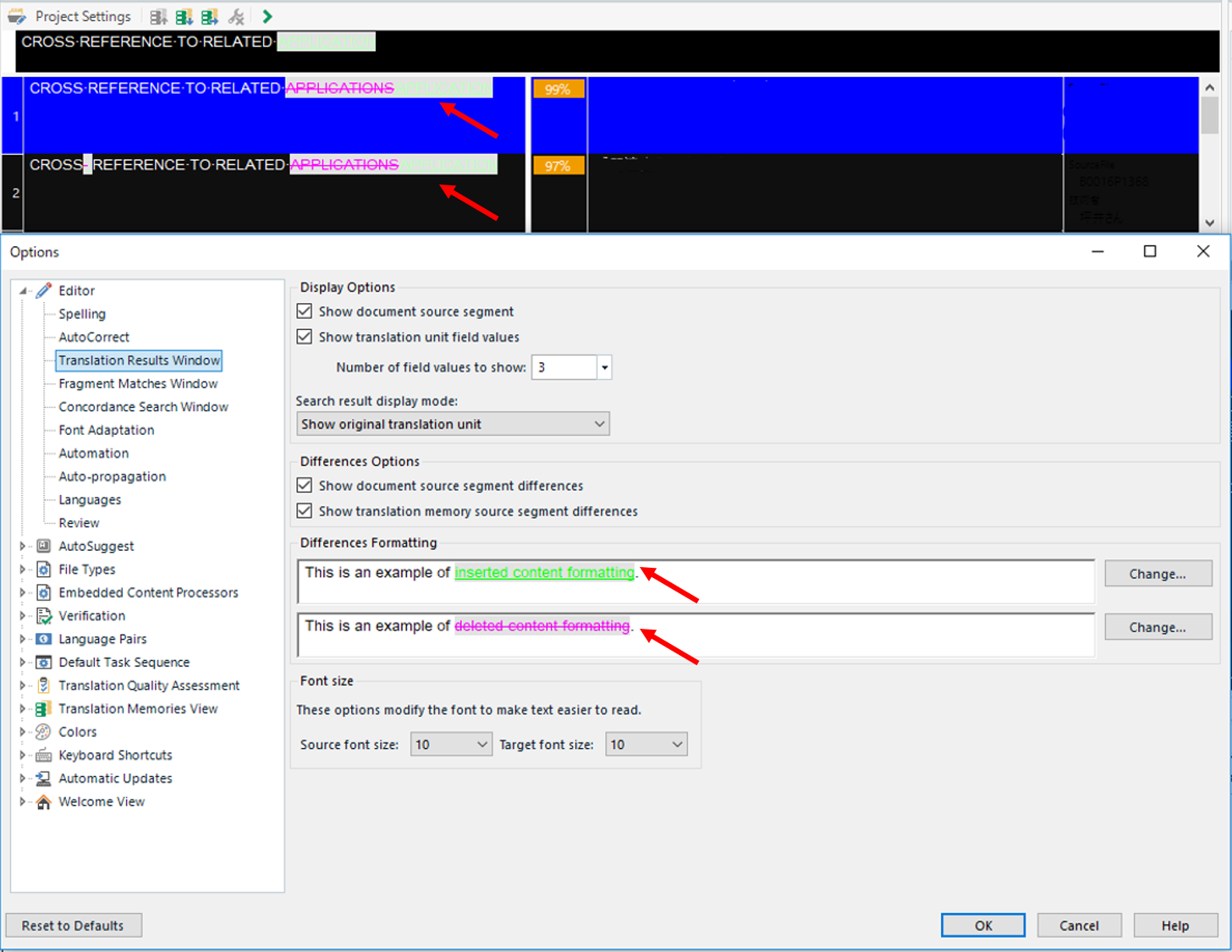Image resolution: width=1232 pixels, height=952 pixels.
Task: Open the Search result display mode dropdown
Action: pos(453,424)
